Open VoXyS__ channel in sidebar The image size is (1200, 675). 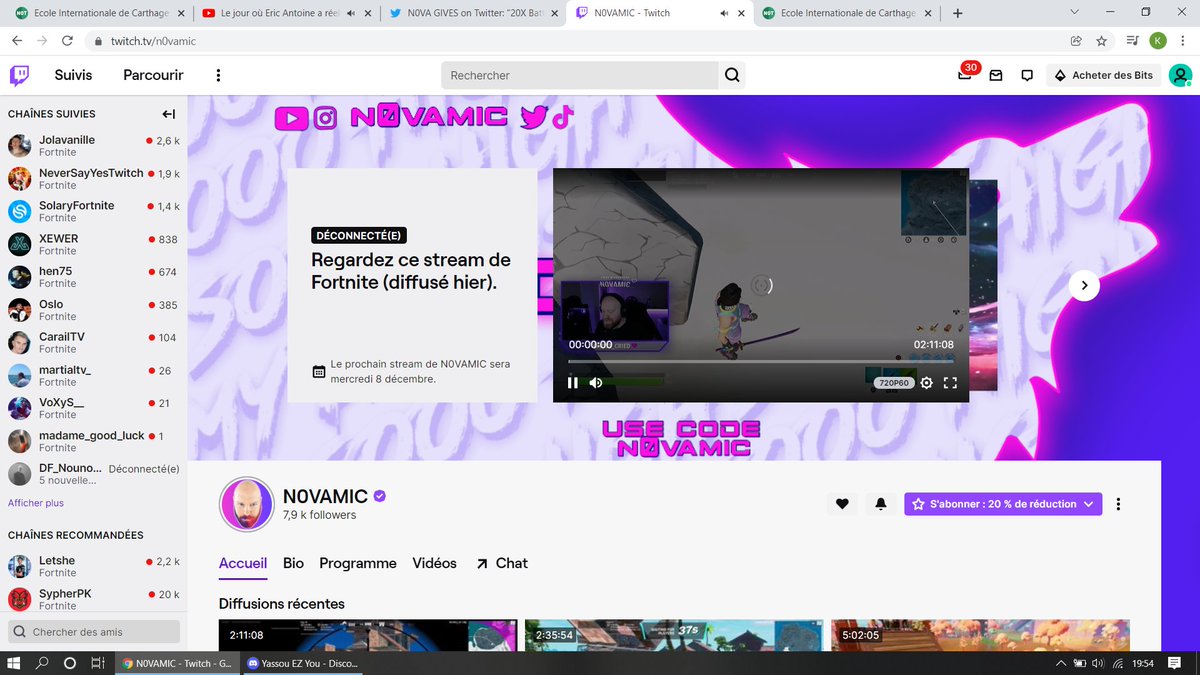(93, 408)
